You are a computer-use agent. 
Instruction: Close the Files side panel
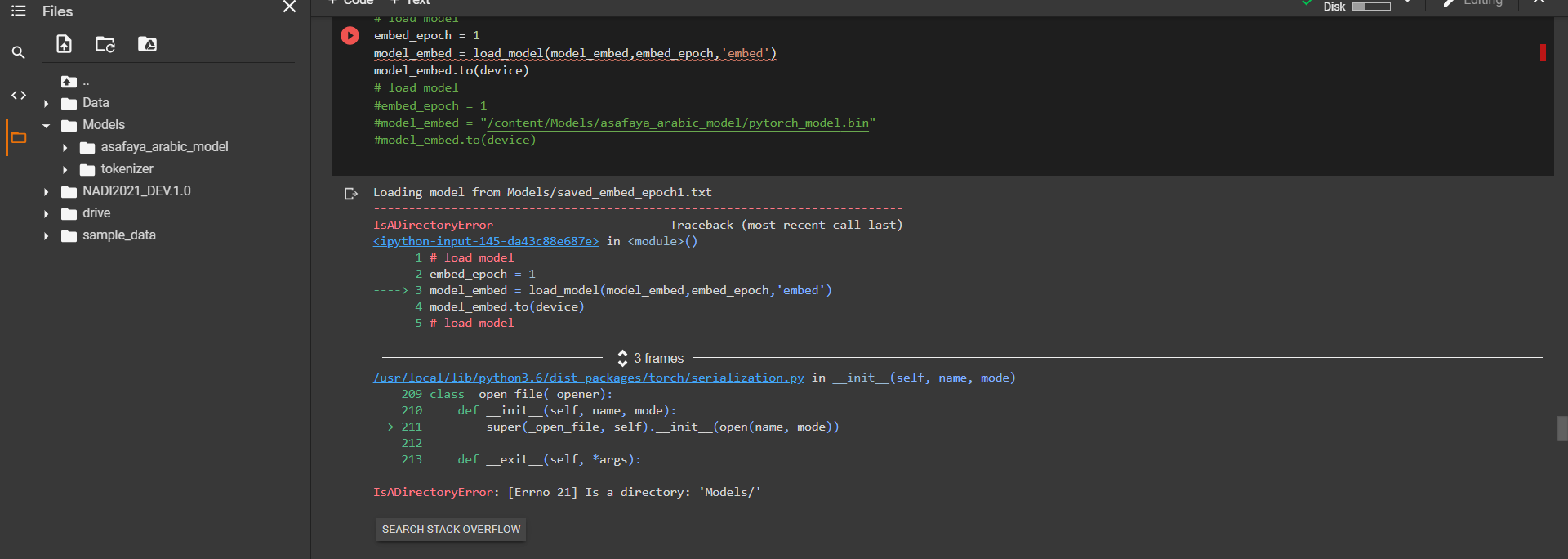(289, 7)
